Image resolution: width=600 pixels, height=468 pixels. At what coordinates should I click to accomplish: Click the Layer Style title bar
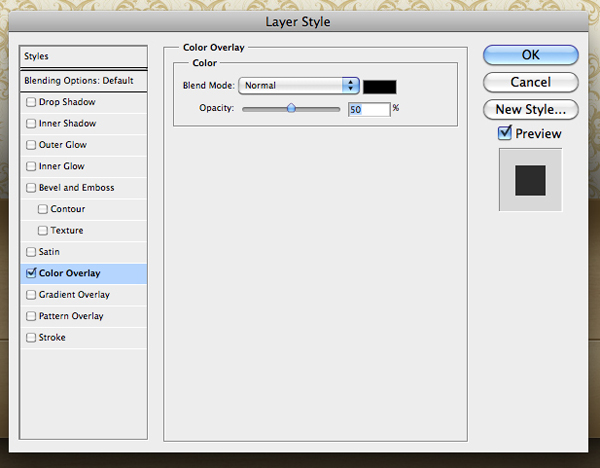[298, 21]
